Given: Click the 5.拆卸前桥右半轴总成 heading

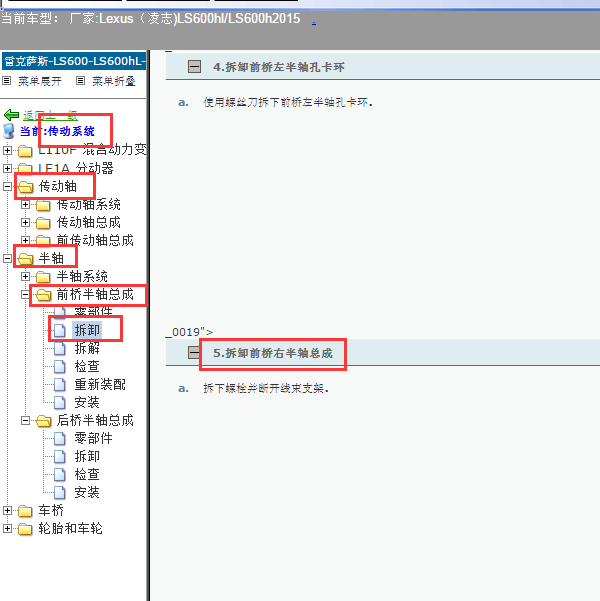Looking at the screenshot, I should (273, 353).
